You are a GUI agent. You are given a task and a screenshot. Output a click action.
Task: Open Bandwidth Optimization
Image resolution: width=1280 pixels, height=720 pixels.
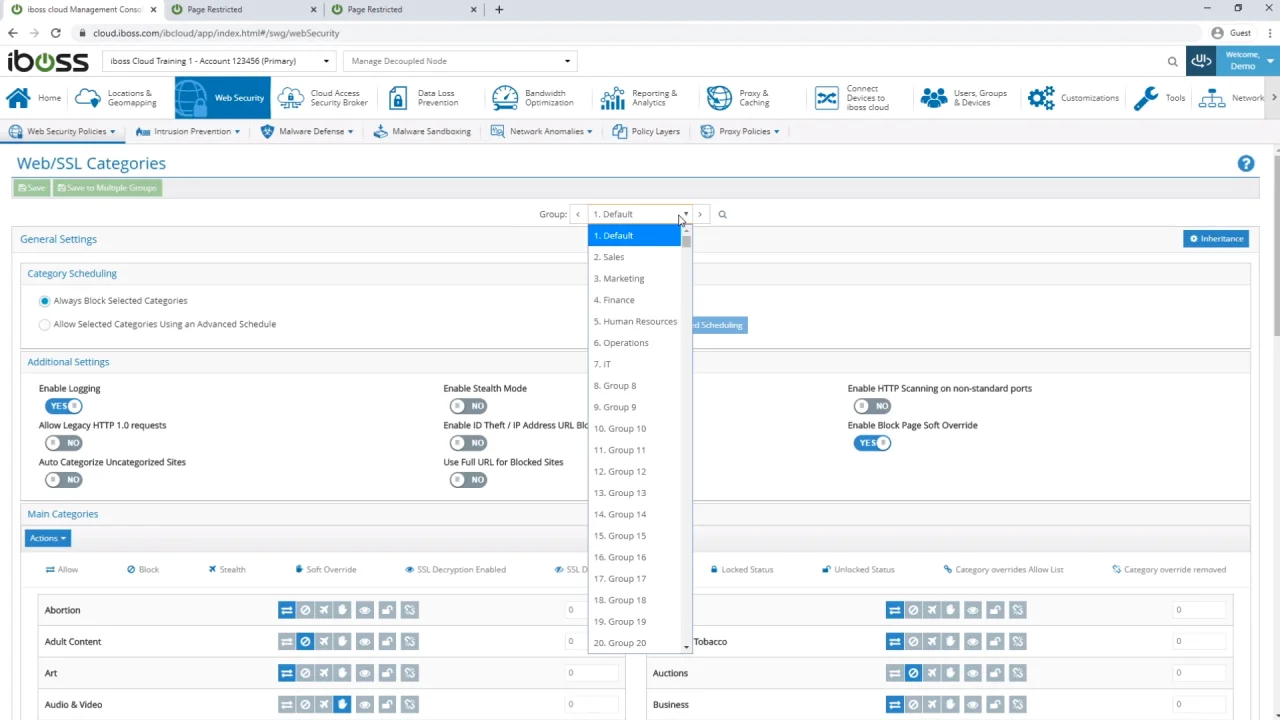coord(534,98)
